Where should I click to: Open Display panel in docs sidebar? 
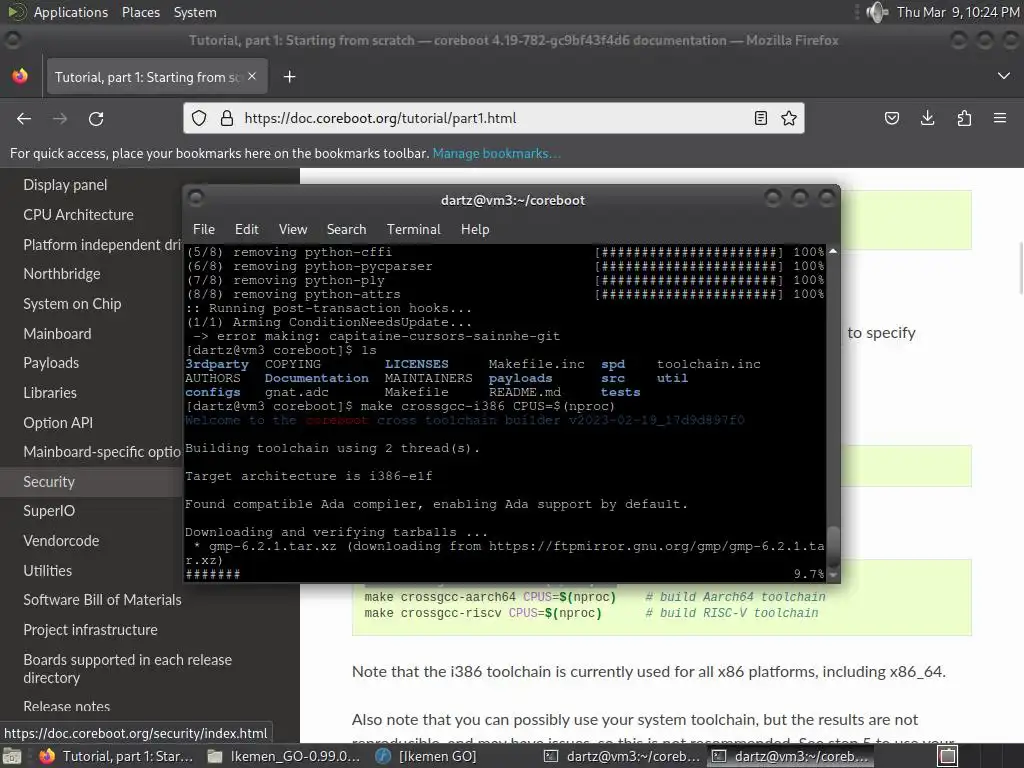(x=65, y=185)
